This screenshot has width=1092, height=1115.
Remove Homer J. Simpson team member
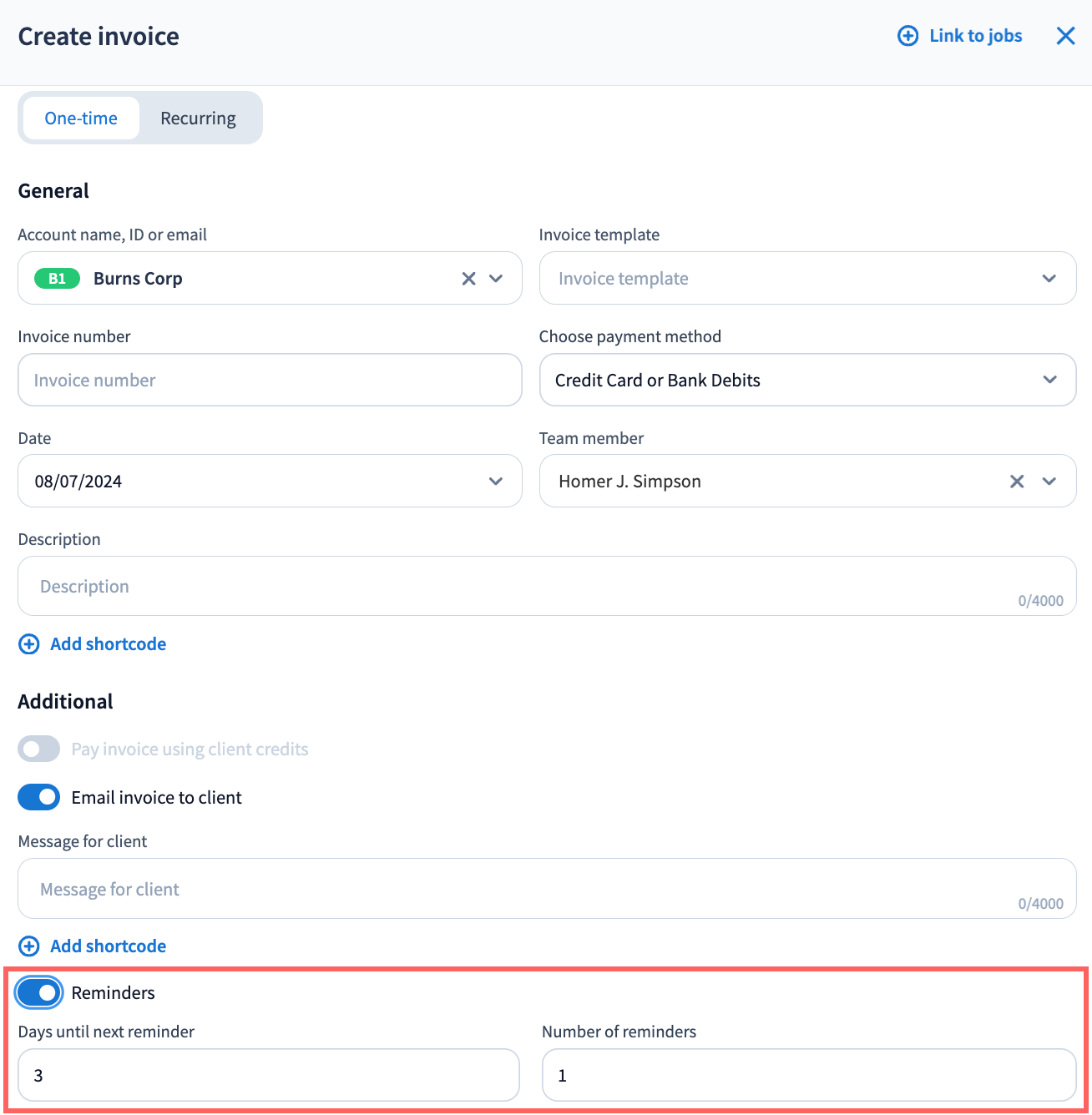[x=1017, y=482]
